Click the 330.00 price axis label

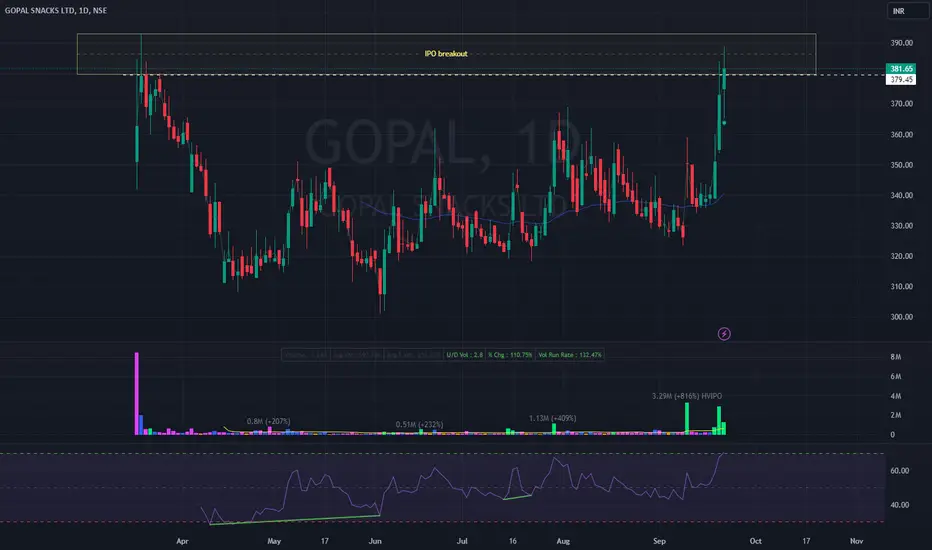[x=901, y=225]
